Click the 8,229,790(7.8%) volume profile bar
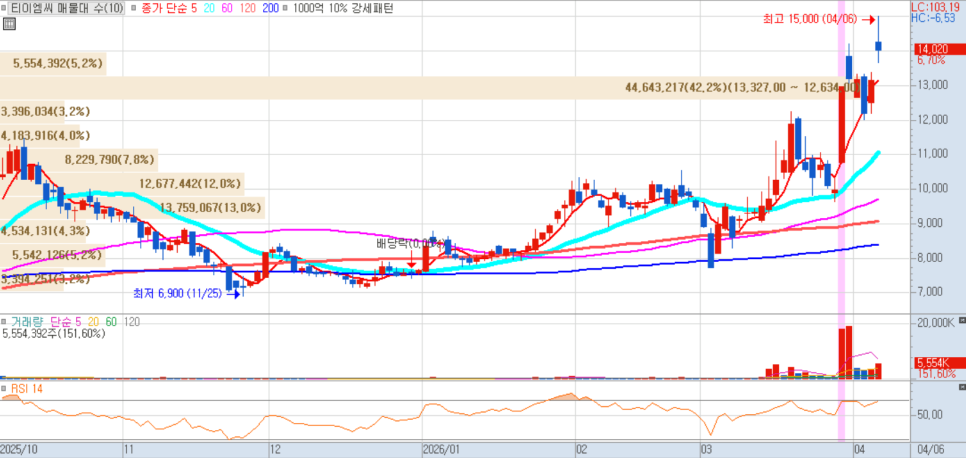This screenshot has width=966, height=458. (79, 160)
